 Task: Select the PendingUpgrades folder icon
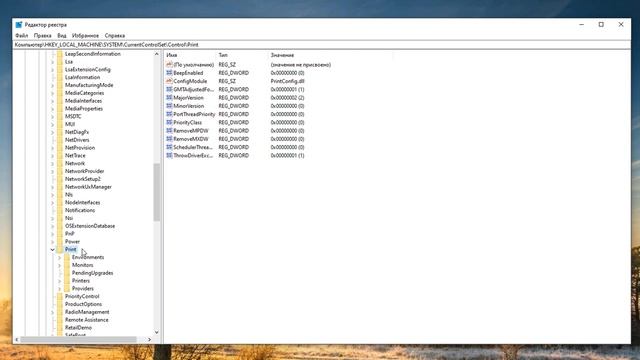coord(67,273)
